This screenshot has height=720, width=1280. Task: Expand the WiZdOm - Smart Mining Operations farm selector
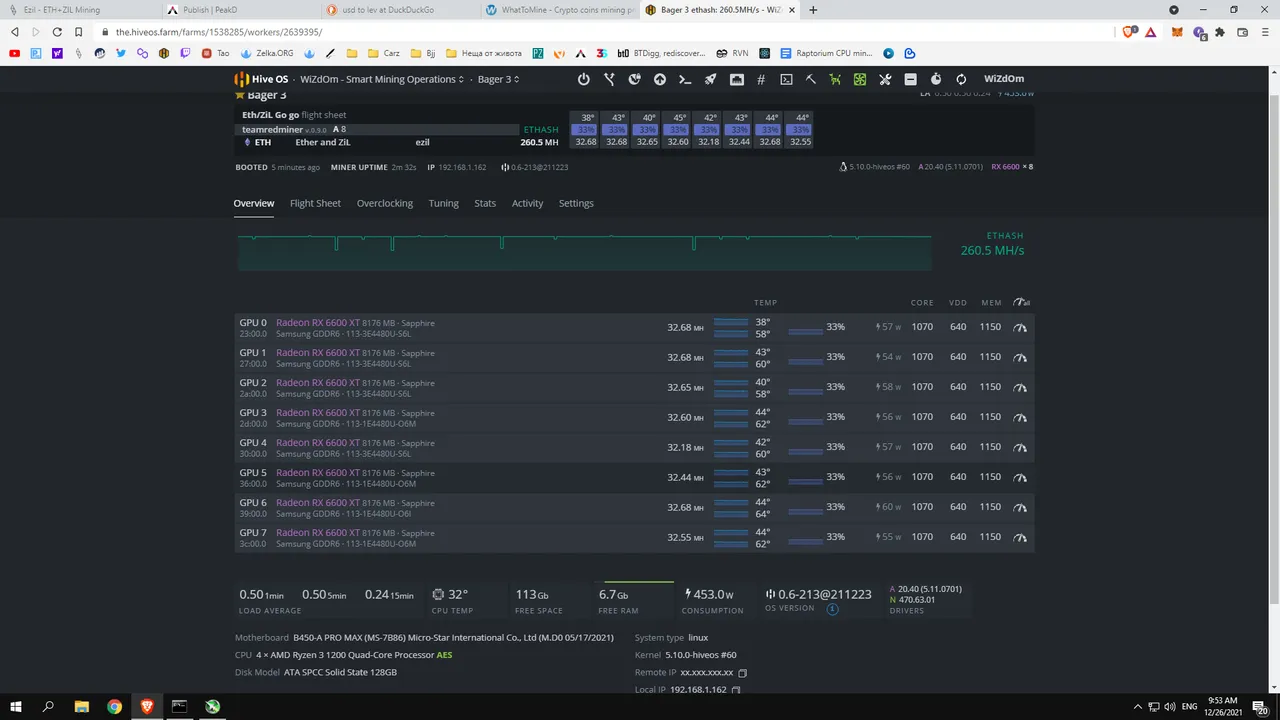(382, 79)
